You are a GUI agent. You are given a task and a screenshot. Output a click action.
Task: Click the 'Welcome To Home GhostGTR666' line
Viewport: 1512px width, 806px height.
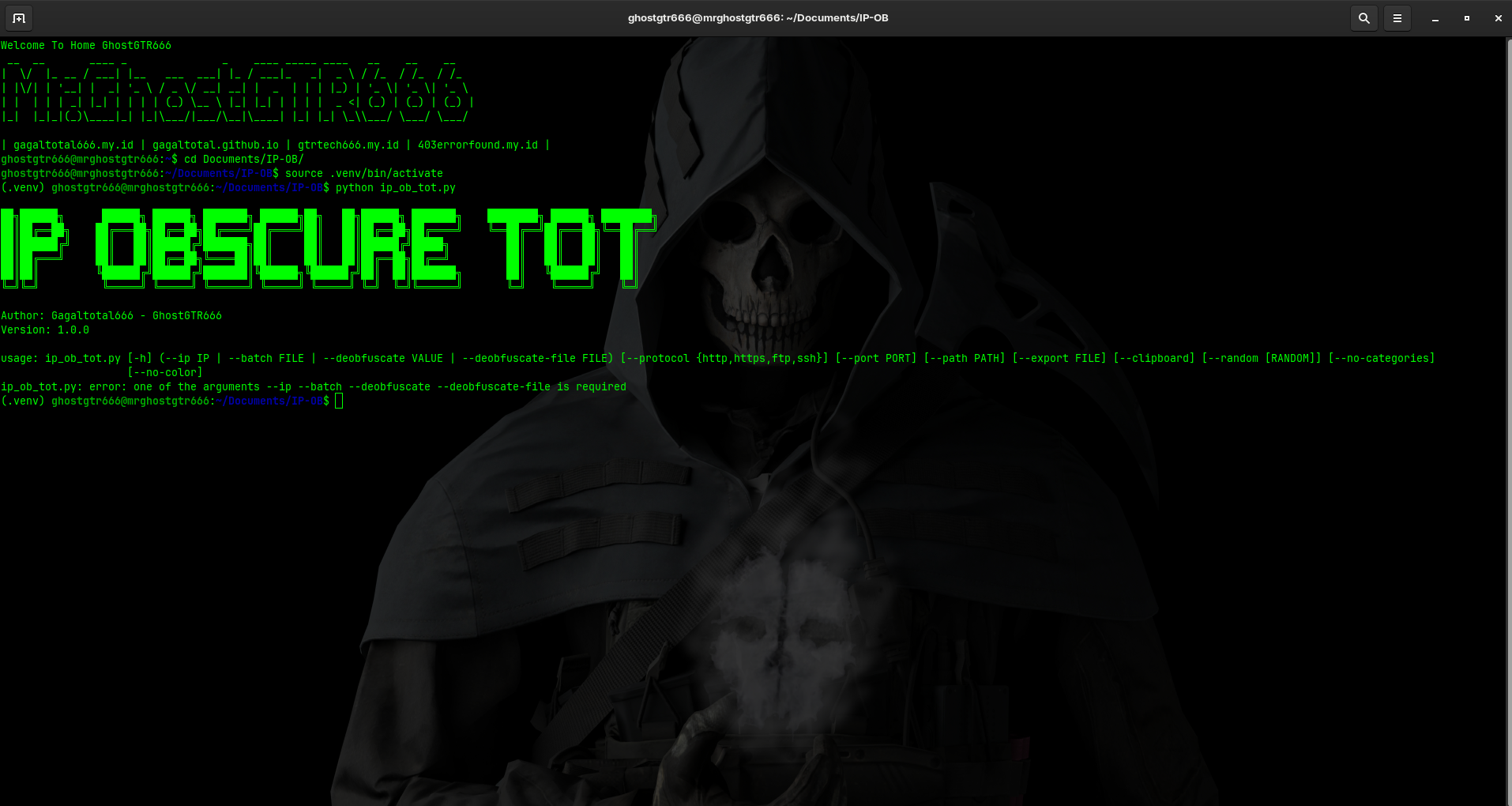[x=86, y=46]
